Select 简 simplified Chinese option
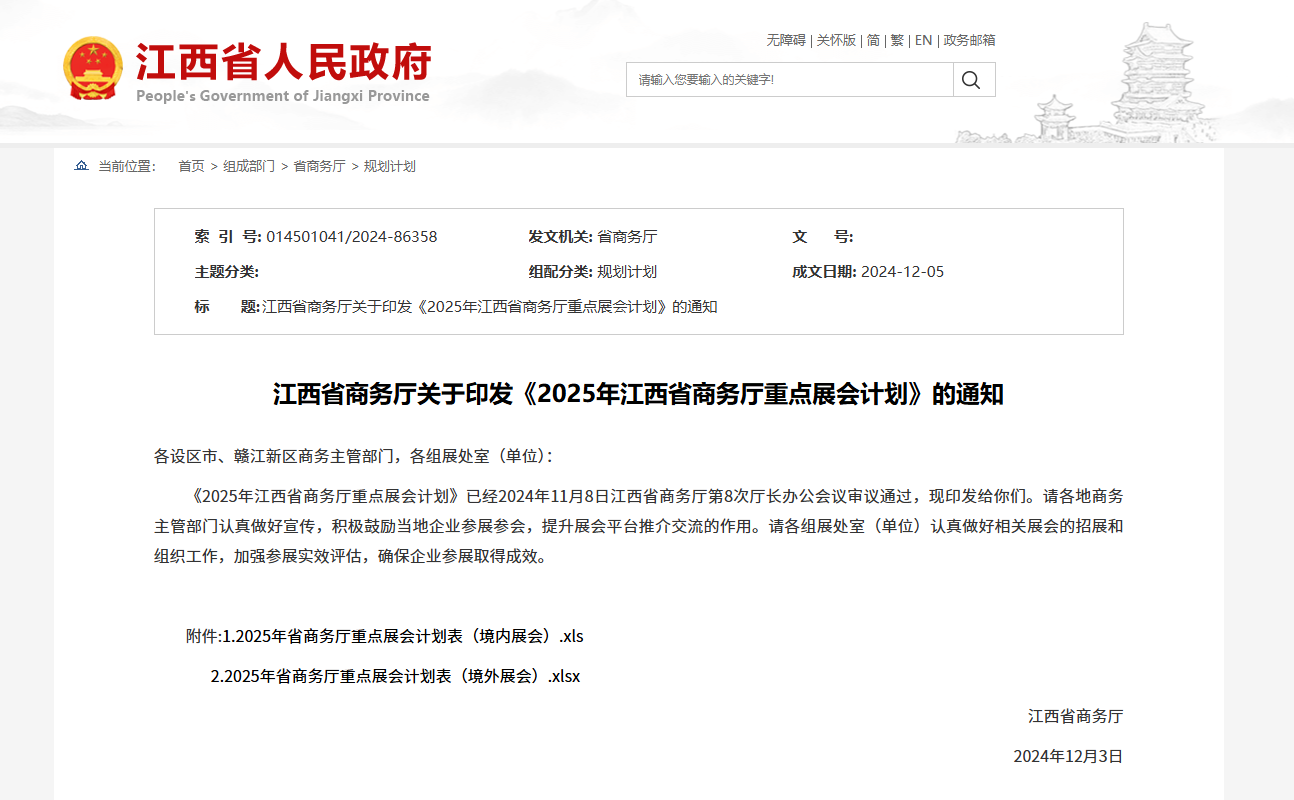The image size is (1294, 800). click(873, 40)
